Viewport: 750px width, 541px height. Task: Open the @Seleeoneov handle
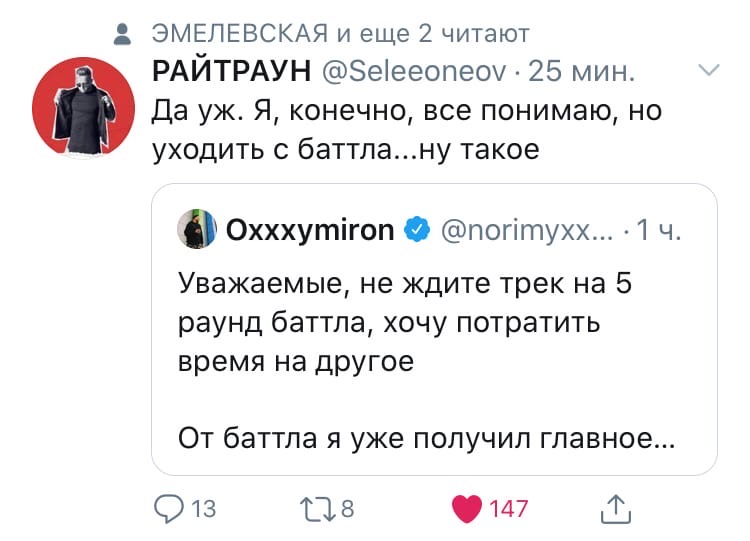click(411, 72)
